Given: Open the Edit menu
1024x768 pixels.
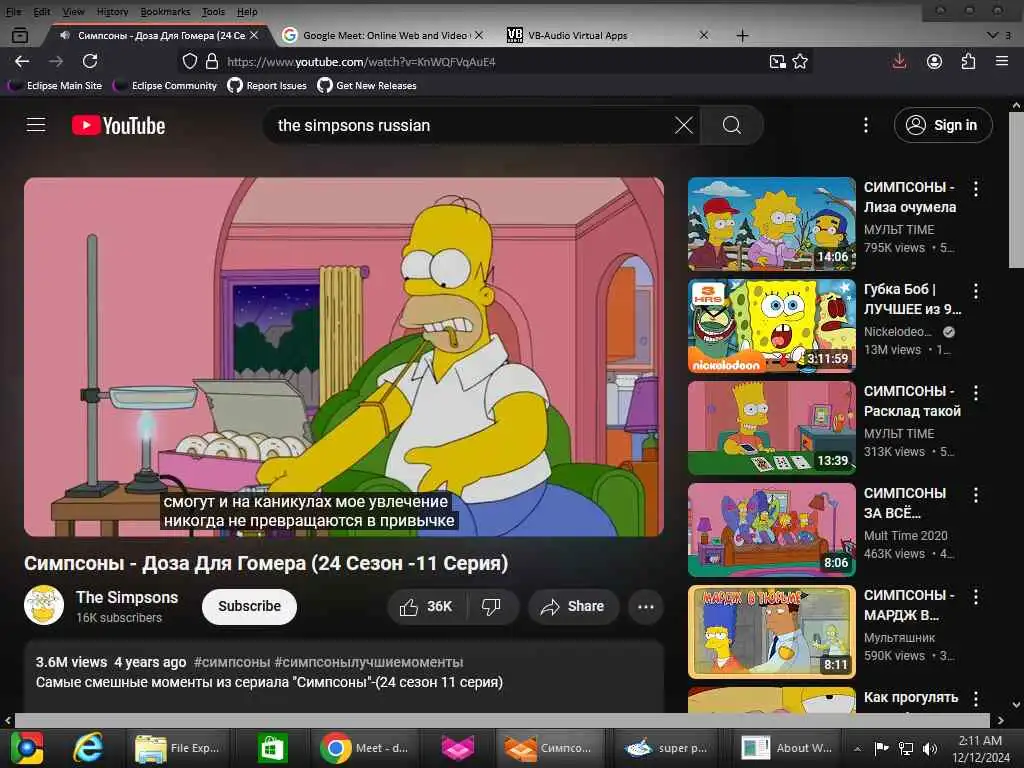Looking at the screenshot, I should (x=42, y=12).
